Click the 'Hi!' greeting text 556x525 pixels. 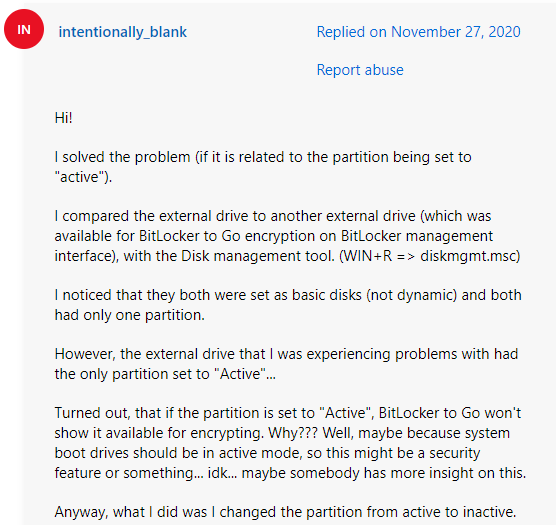63,118
